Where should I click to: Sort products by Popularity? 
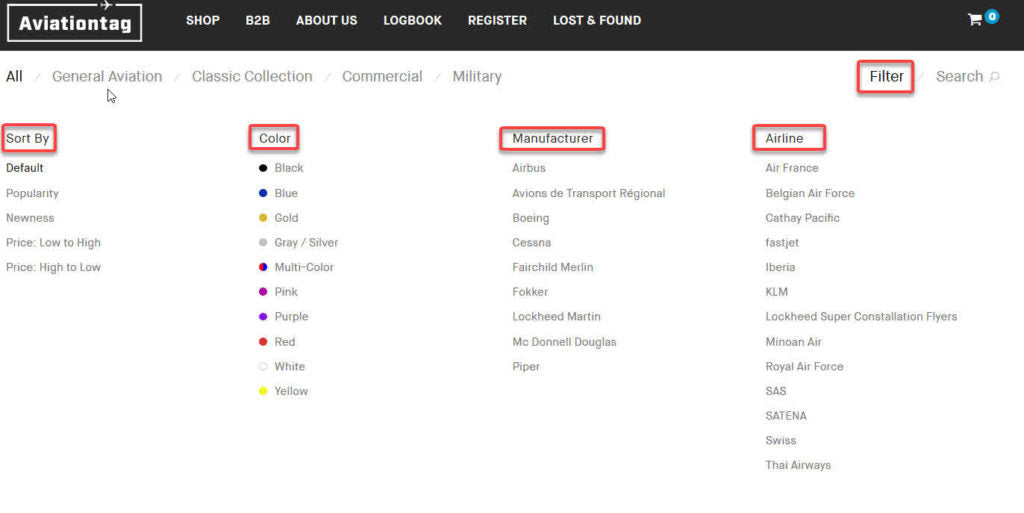tap(32, 193)
